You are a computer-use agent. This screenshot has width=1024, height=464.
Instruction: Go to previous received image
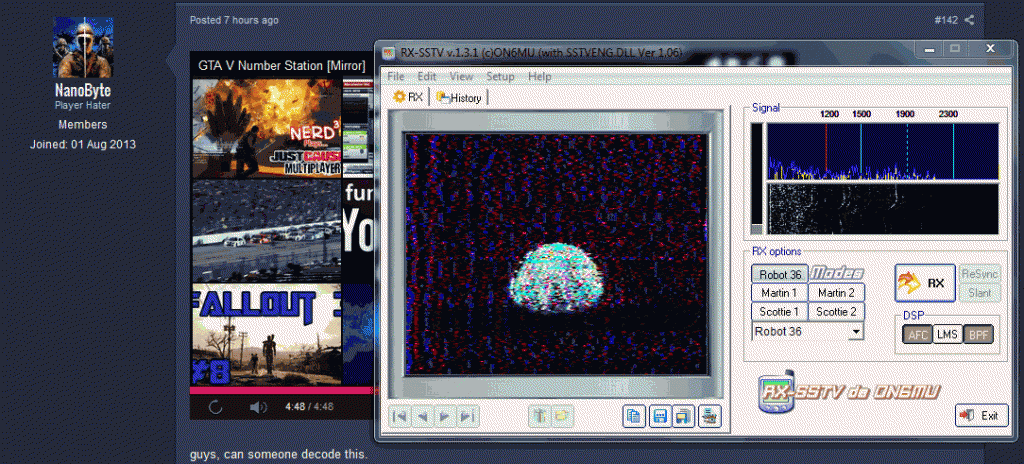pyautogui.click(x=423, y=416)
